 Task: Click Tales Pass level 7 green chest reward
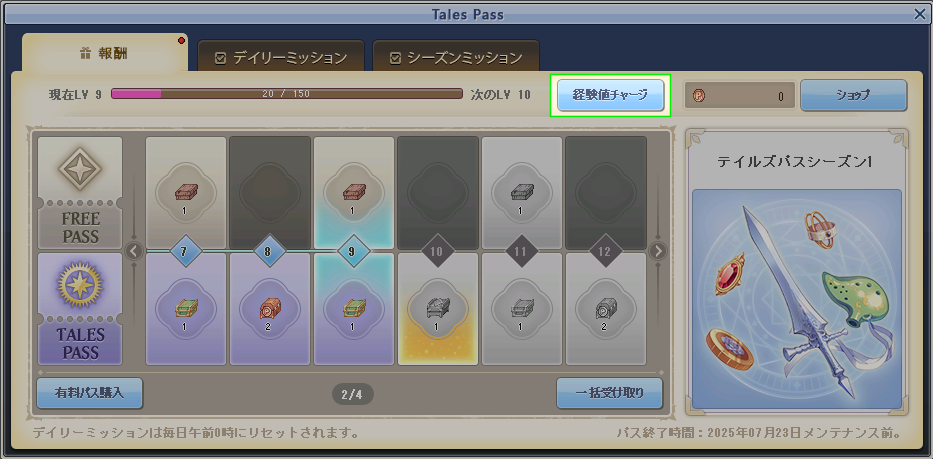click(186, 308)
